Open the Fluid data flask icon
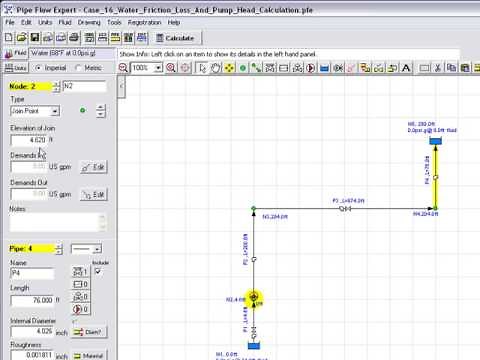This screenshot has width=480, height=360. coord(8,54)
